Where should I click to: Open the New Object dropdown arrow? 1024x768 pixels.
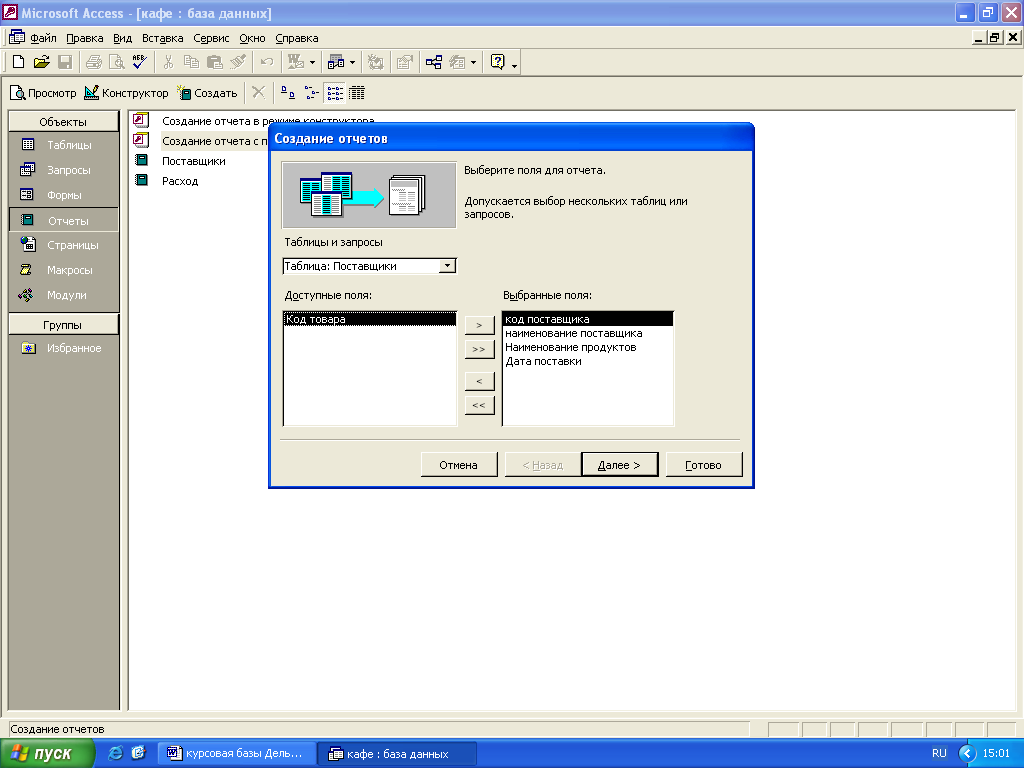click(x=473, y=63)
